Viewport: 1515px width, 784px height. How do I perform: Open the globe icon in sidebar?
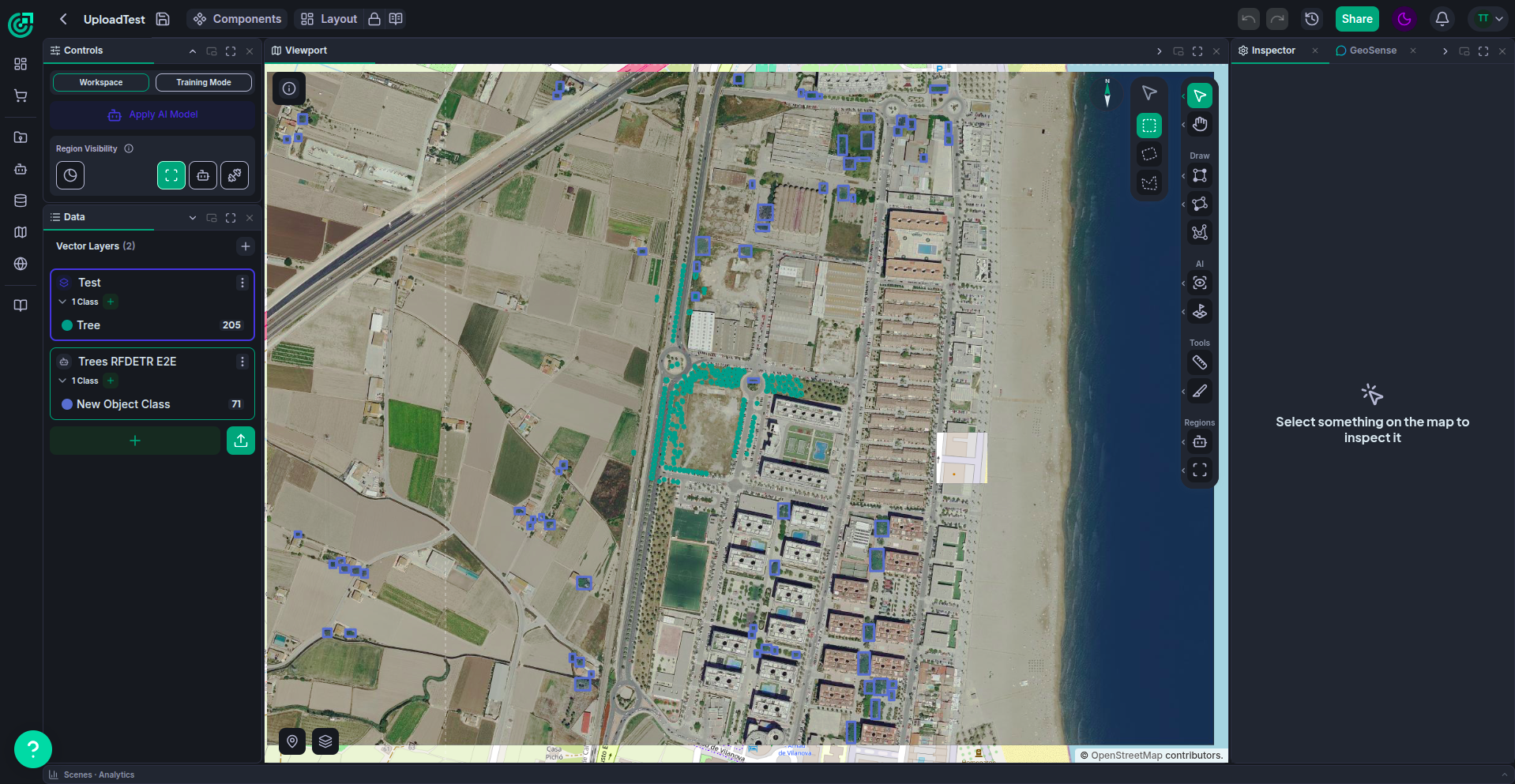(21, 264)
